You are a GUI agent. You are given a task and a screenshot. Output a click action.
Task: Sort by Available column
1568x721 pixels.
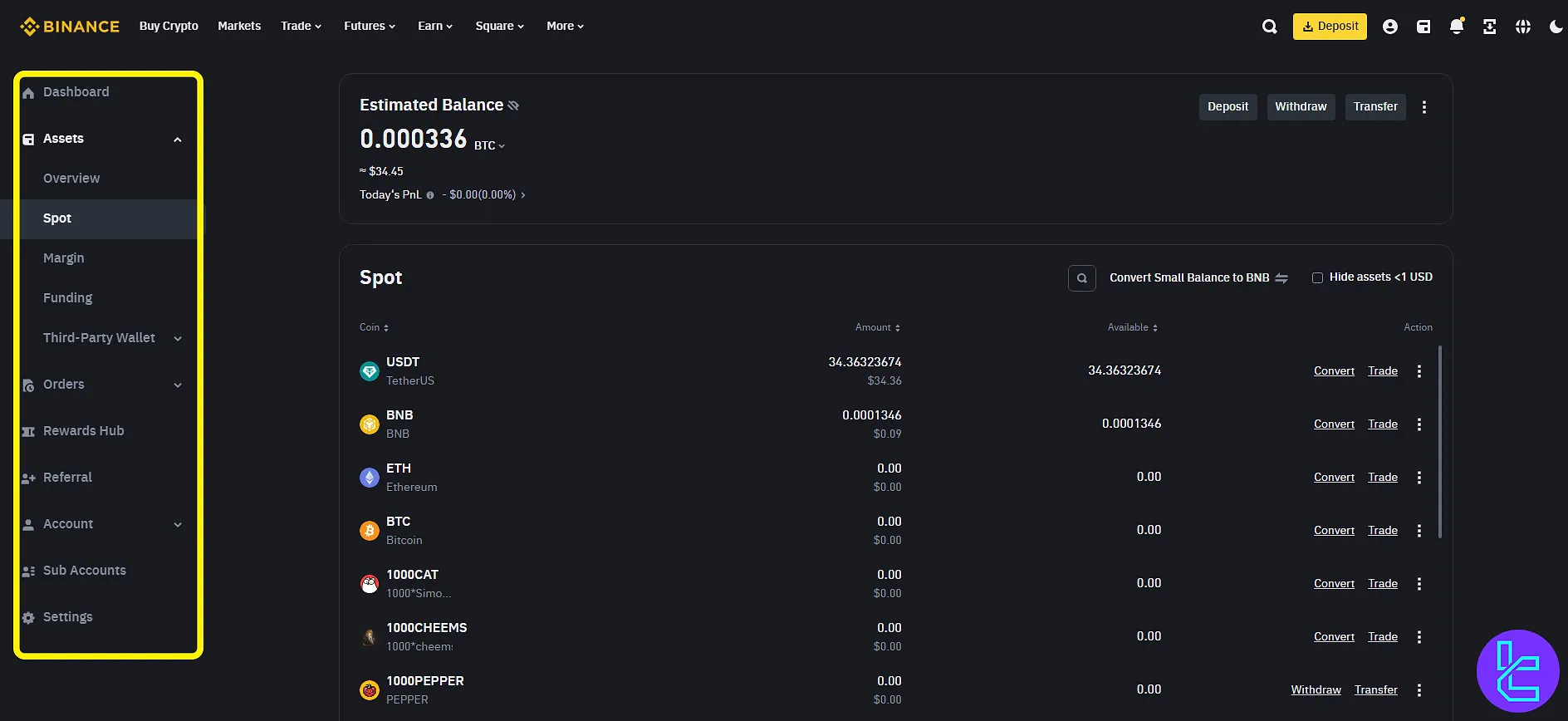(1133, 327)
